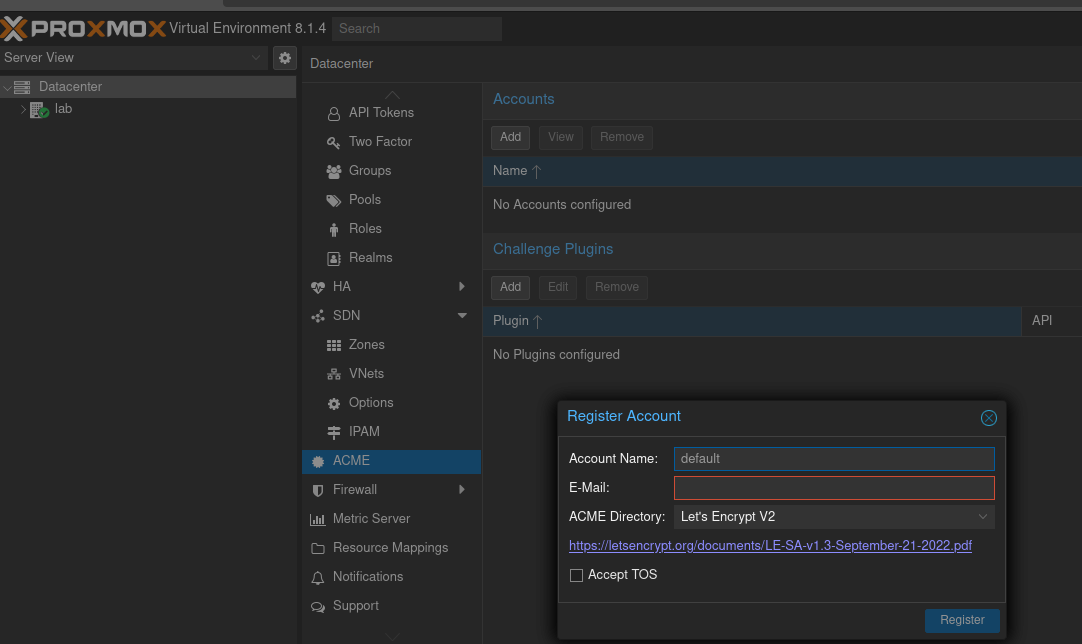Image resolution: width=1082 pixels, height=644 pixels.
Task: Click the SDN network icon
Action: [318, 316]
